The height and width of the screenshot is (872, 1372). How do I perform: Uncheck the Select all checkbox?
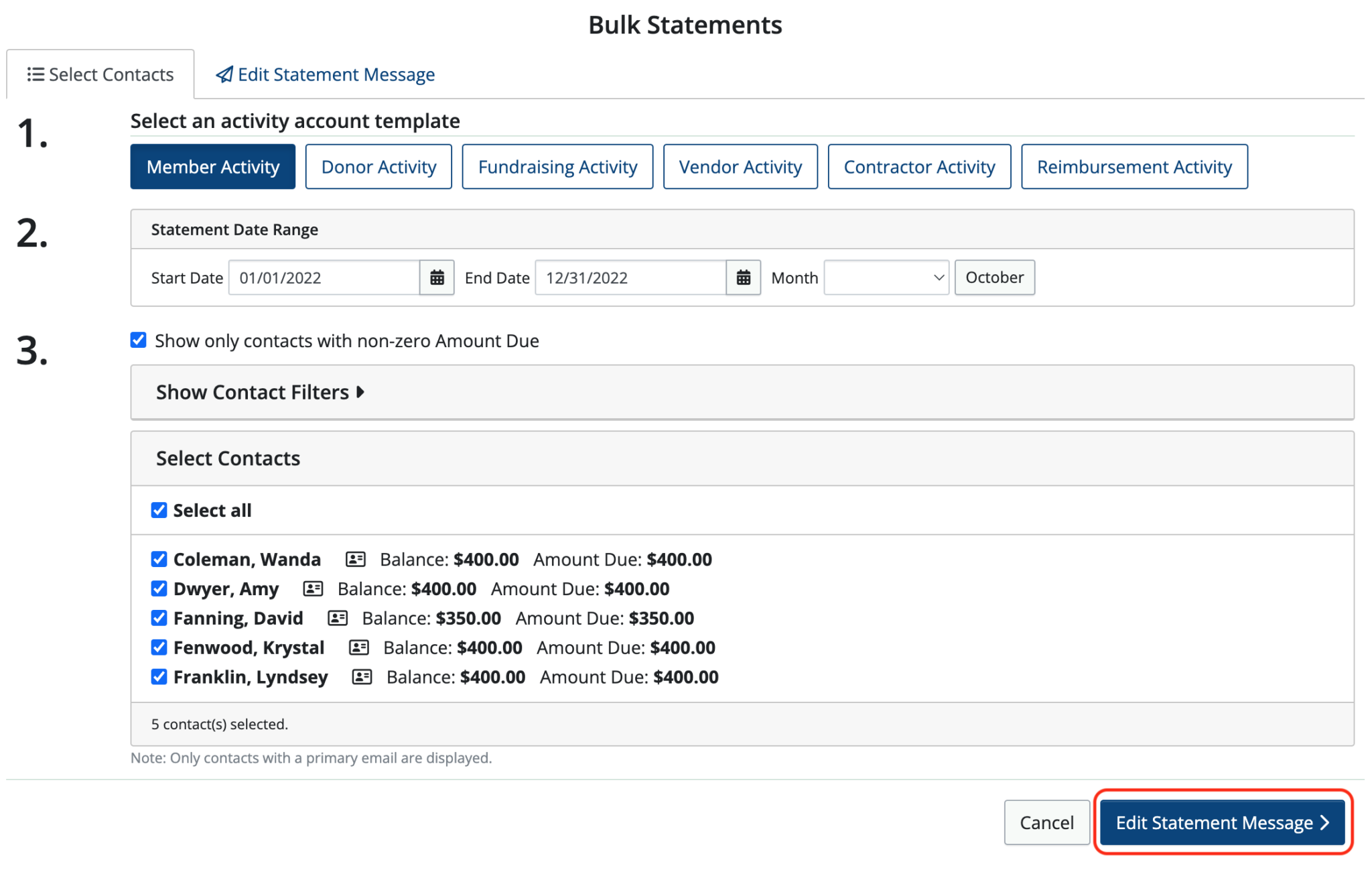point(159,510)
